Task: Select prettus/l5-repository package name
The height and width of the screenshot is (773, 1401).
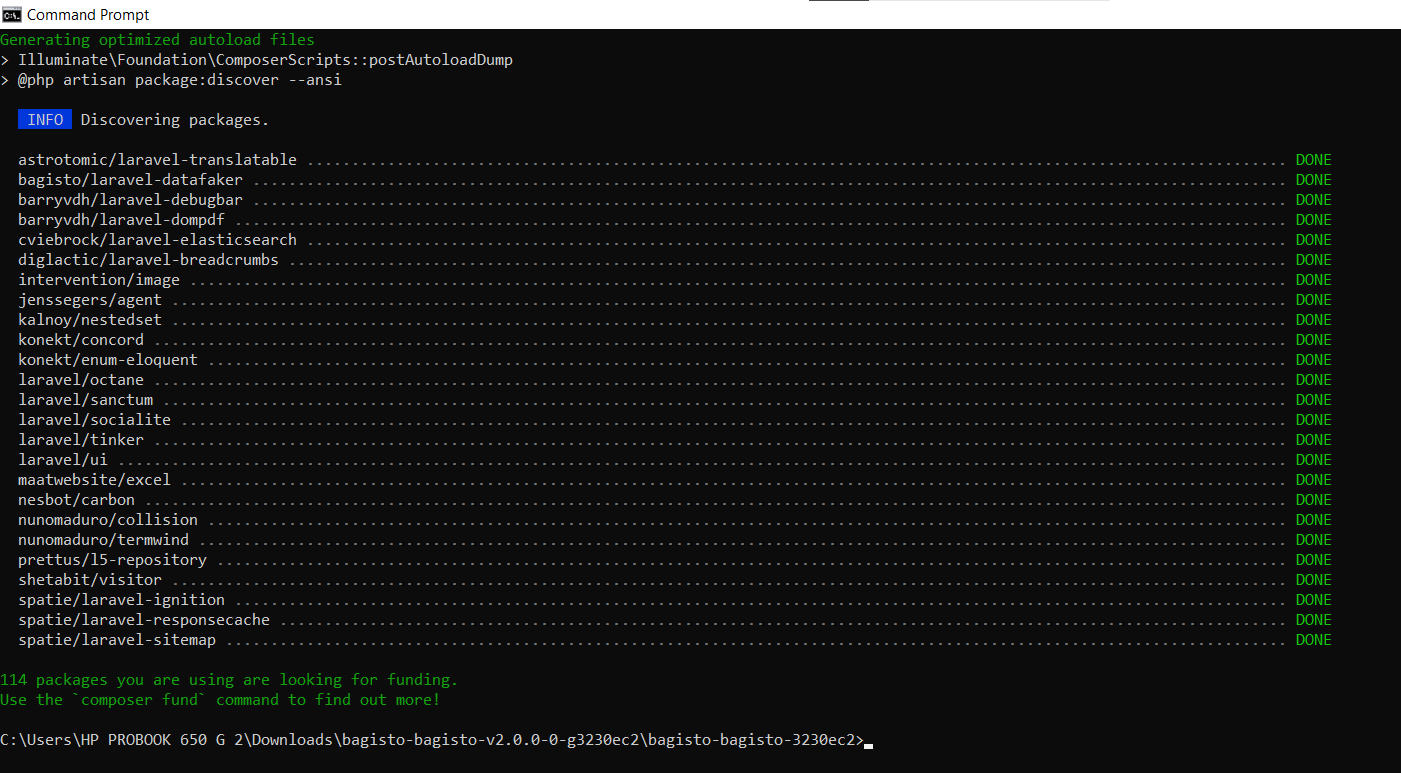Action: coord(112,560)
